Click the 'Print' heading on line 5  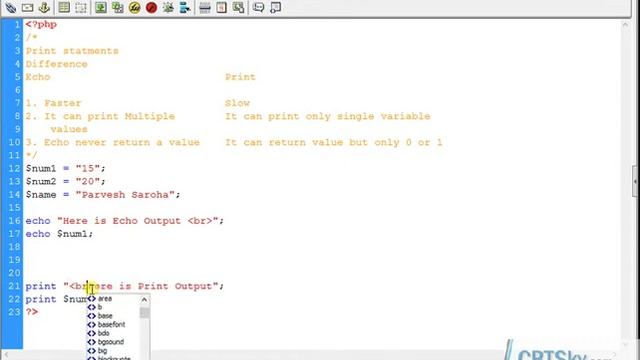(x=240, y=77)
